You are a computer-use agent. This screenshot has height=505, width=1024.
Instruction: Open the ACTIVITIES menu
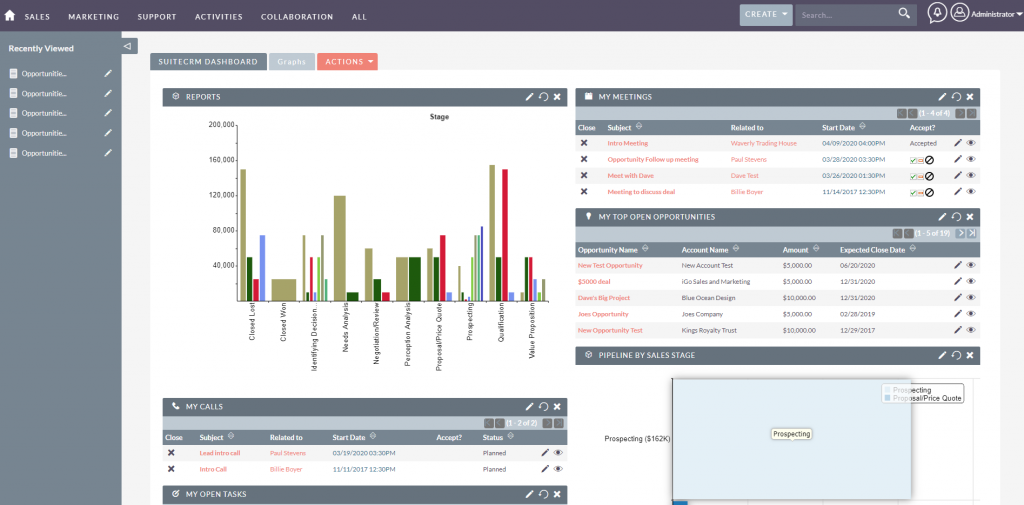219,16
